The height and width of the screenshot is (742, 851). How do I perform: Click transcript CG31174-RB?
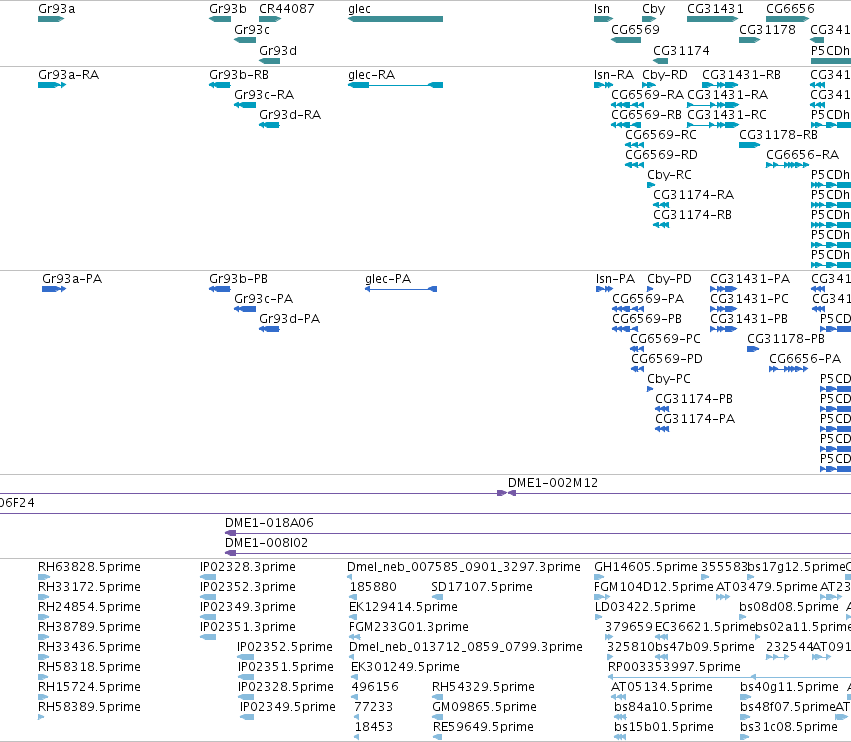coord(692,214)
